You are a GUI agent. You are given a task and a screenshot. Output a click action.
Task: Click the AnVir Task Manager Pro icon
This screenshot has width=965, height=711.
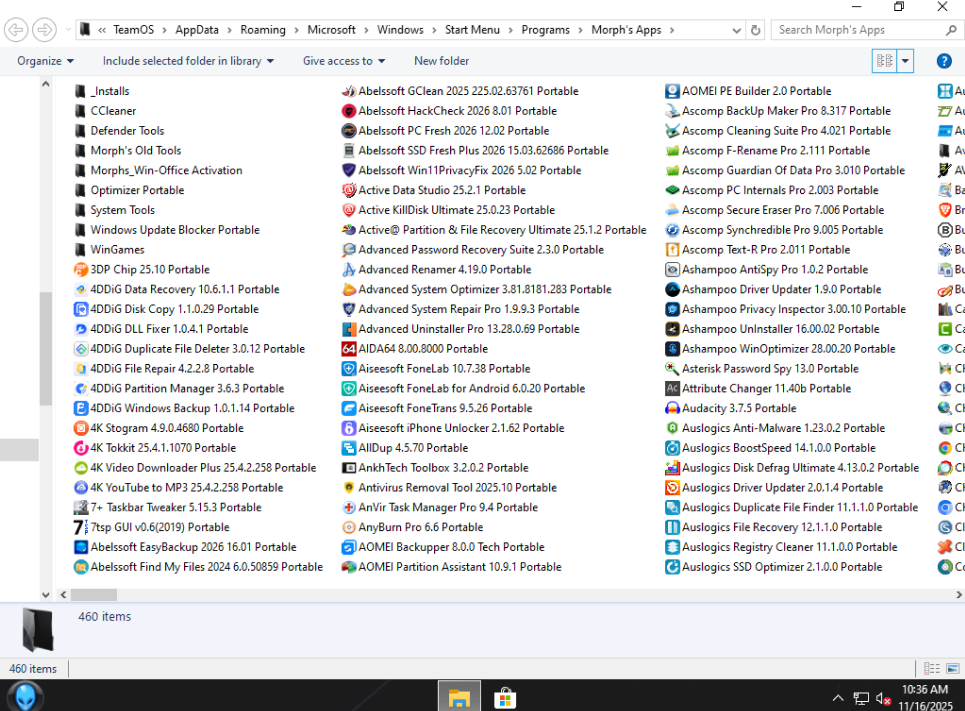(349, 507)
